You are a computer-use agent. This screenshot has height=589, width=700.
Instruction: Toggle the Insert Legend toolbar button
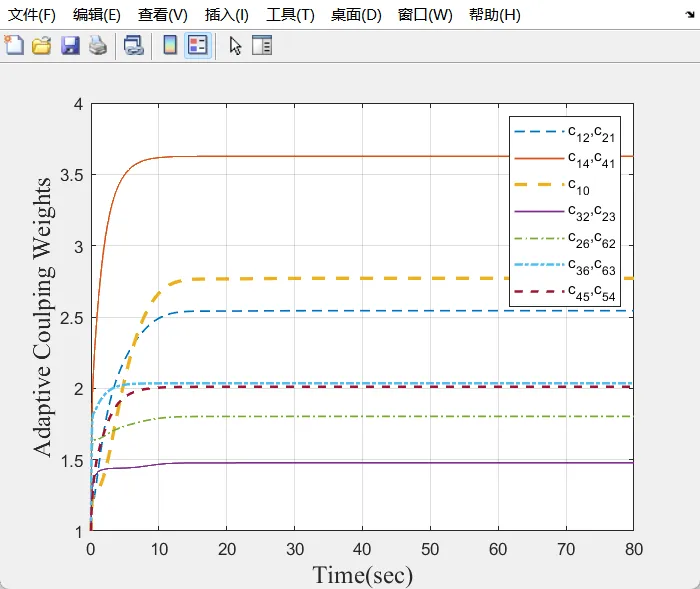point(198,46)
